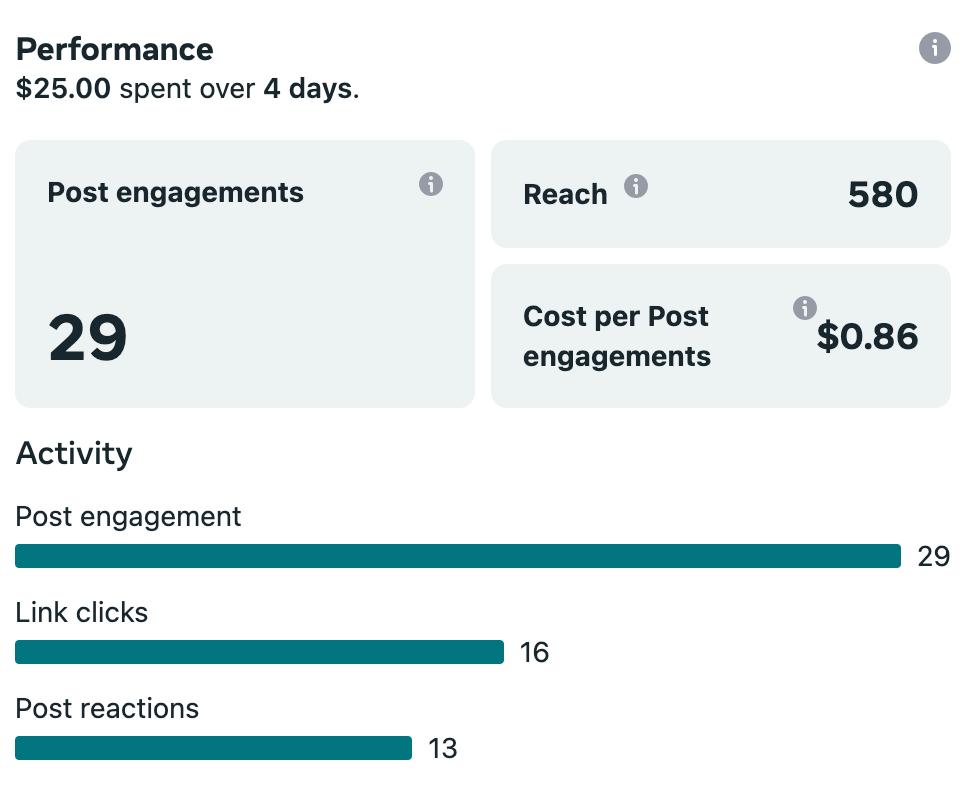Open the Post engagements info tooltip icon

[x=431, y=184]
